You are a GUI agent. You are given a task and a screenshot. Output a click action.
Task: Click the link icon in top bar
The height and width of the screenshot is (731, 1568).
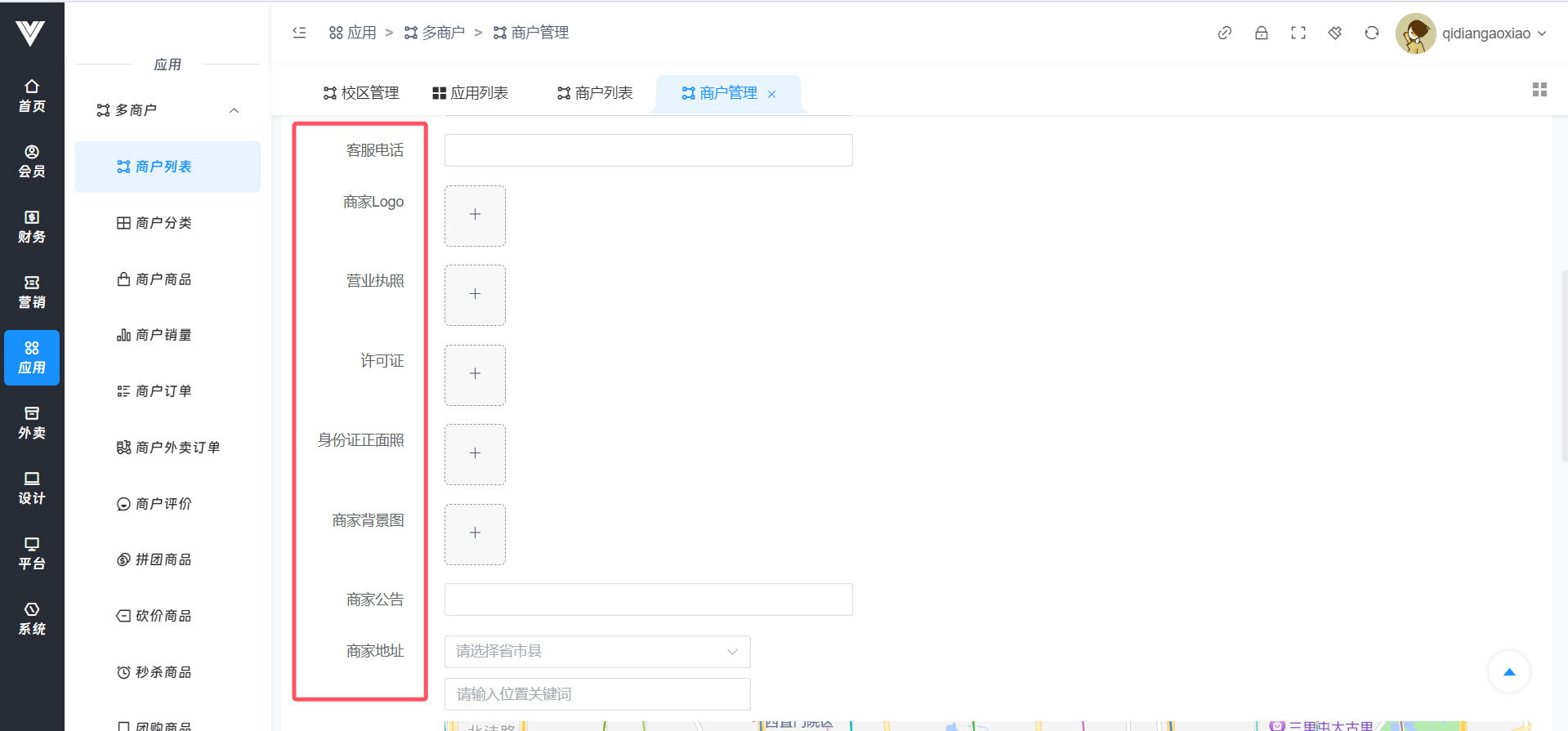(x=1224, y=33)
